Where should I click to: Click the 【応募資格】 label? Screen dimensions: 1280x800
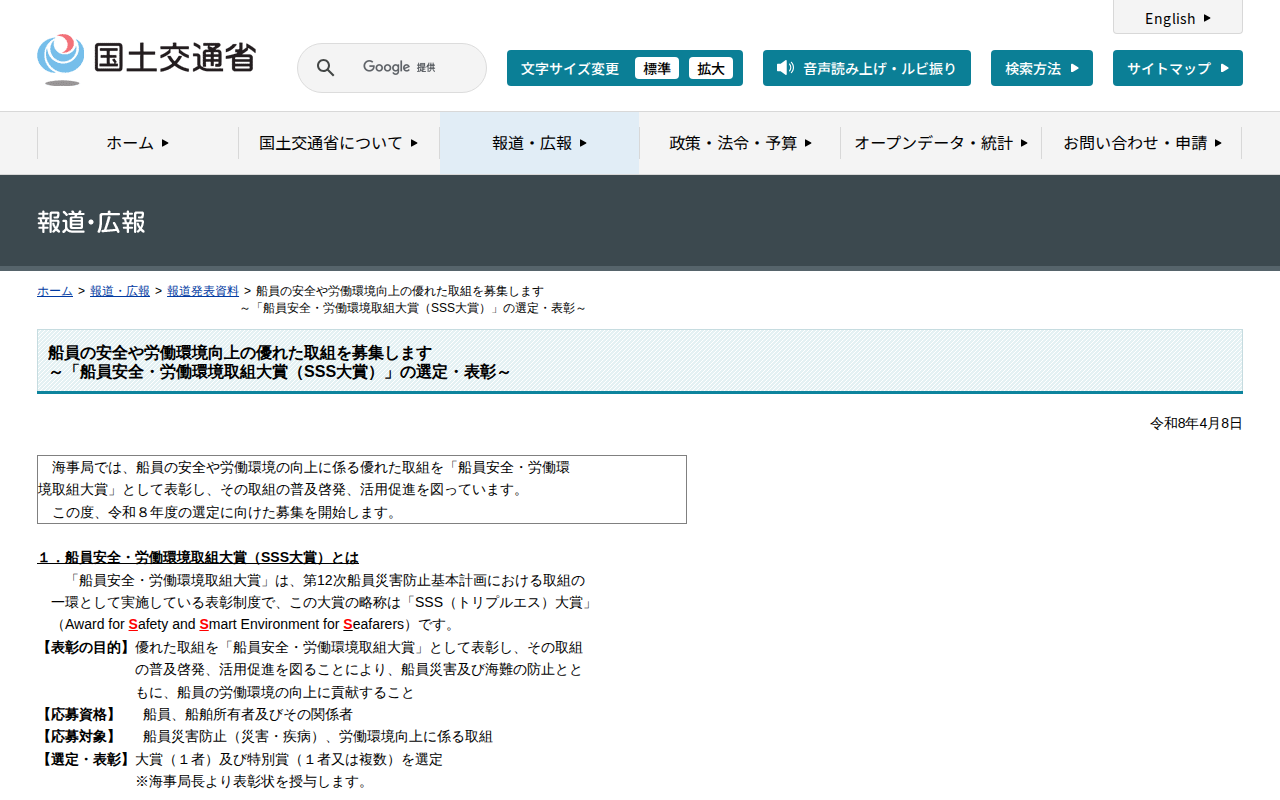tap(77, 714)
